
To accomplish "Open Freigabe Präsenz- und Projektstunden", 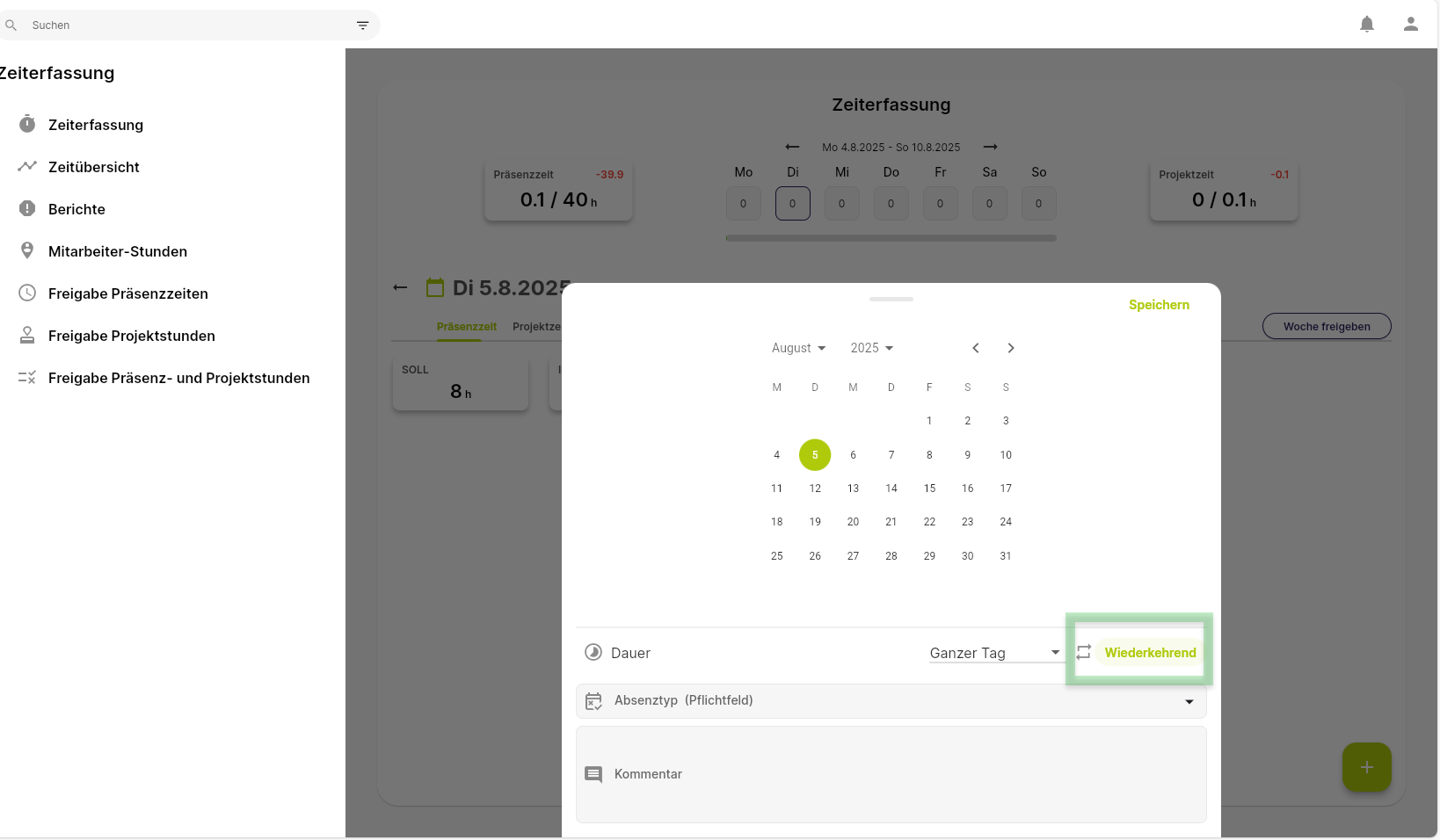I will tap(179, 378).
